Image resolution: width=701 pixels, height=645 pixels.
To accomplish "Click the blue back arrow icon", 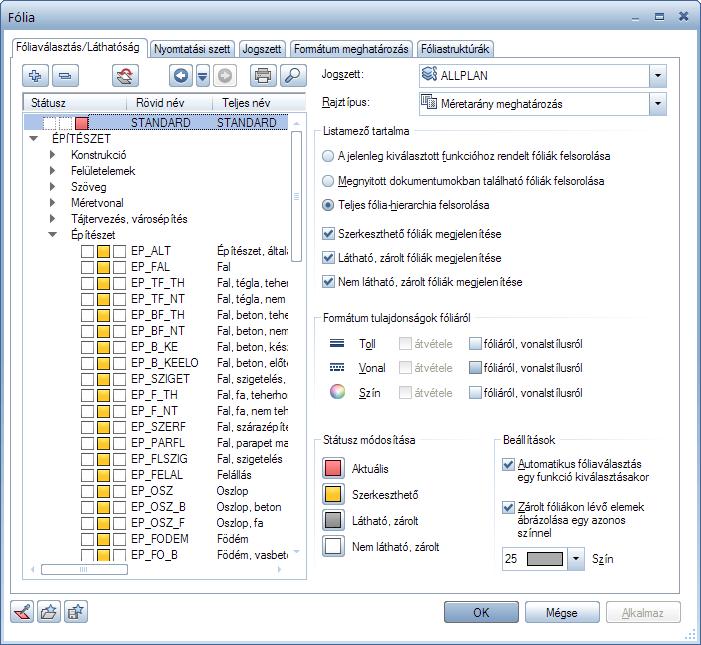I will click(x=181, y=76).
